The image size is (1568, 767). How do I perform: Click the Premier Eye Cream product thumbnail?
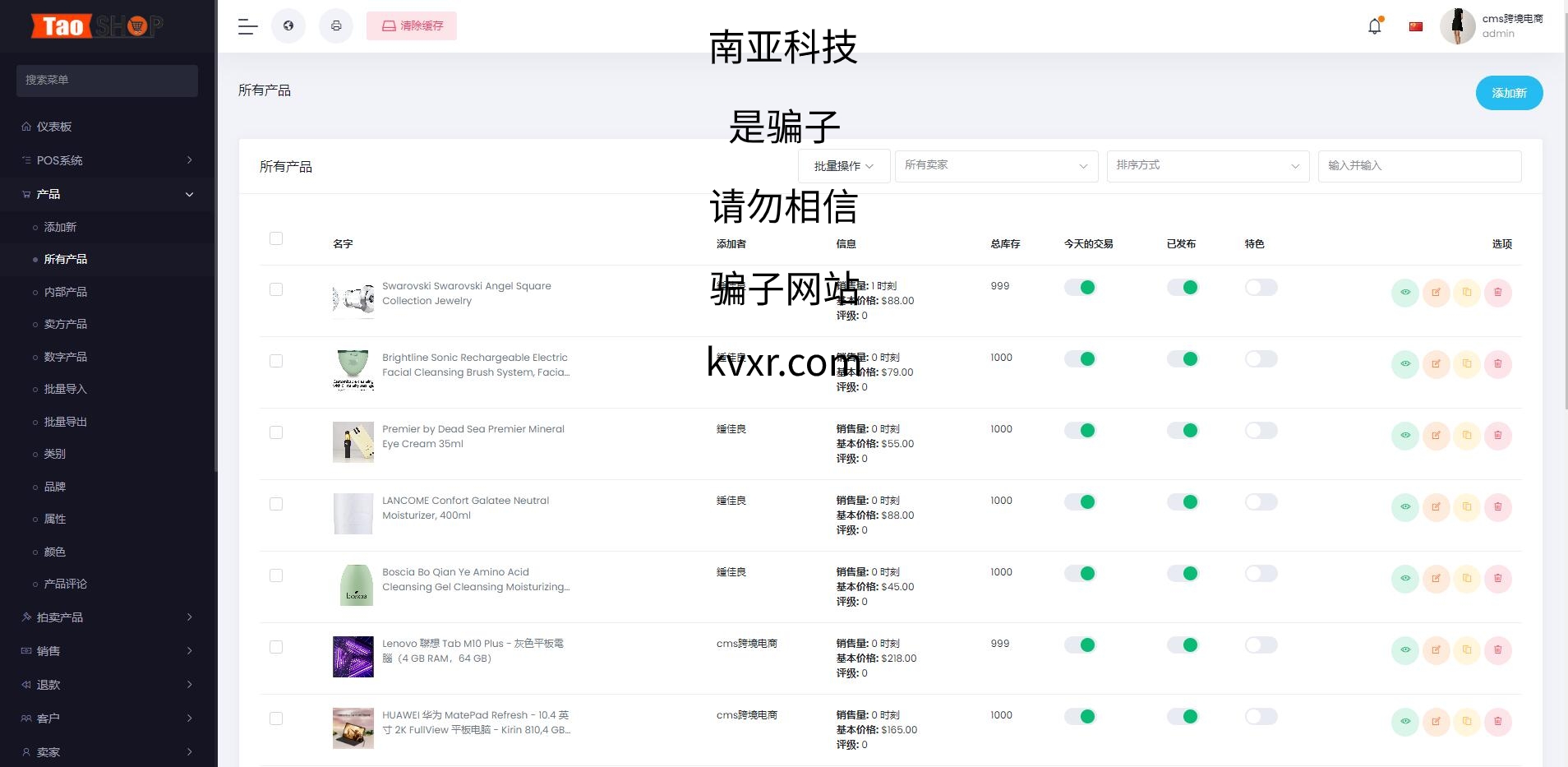point(353,442)
